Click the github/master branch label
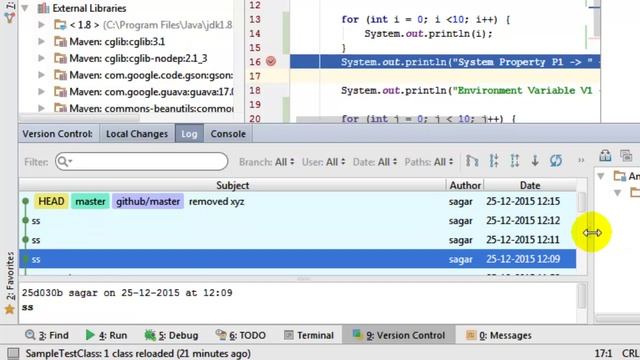The image size is (640, 360). (x=148, y=201)
